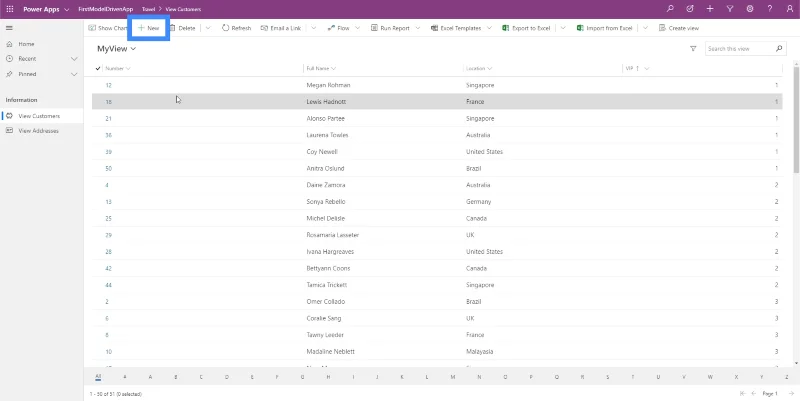This screenshot has height=401, width=800.
Task: Click Run Report
Action: coord(390,28)
